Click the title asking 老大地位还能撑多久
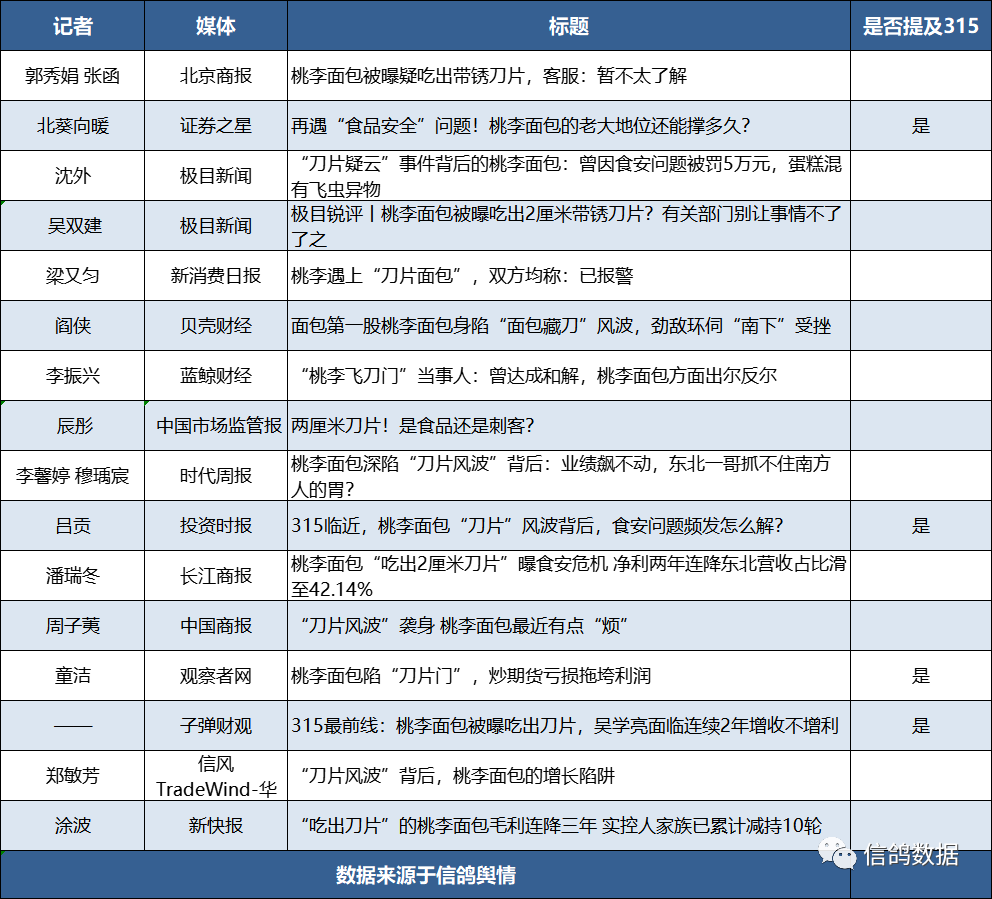The image size is (992, 899). coord(569,126)
